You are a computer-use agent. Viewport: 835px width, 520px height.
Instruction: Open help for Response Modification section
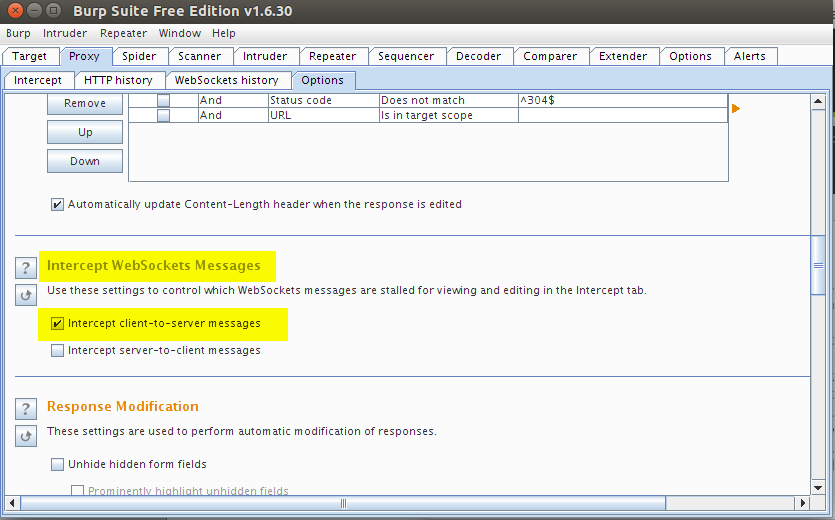point(26,409)
